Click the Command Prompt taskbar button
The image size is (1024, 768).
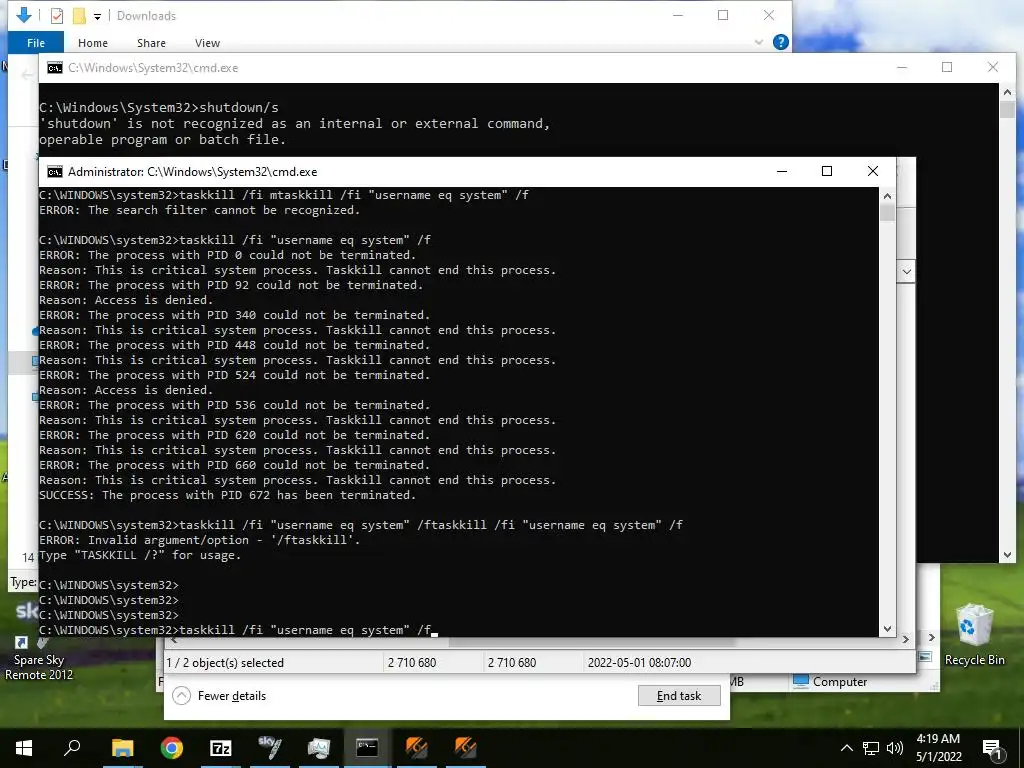pos(367,748)
